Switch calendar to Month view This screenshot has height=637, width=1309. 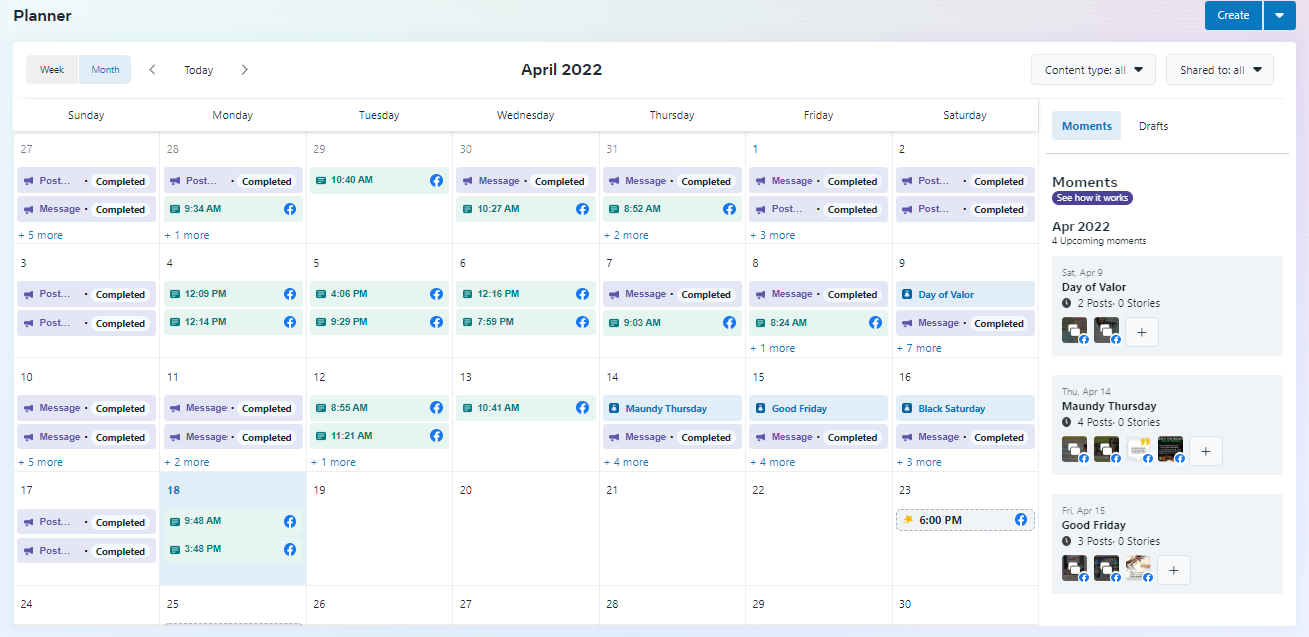click(105, 70)
